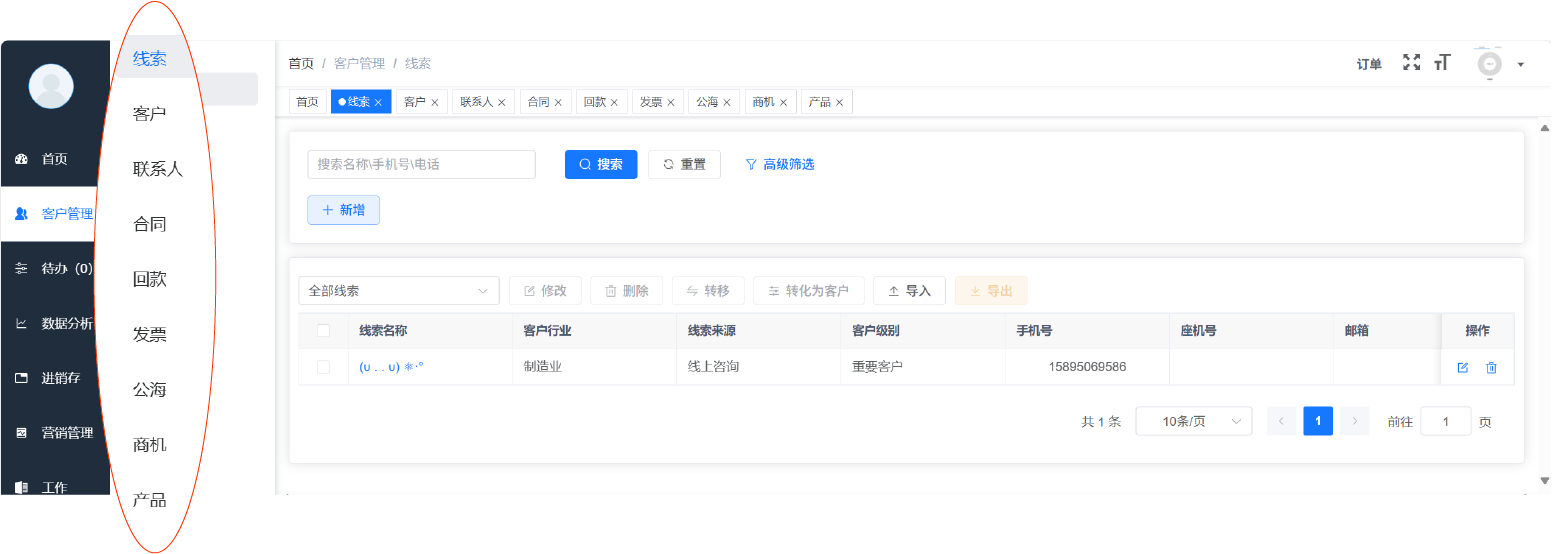
Task: Open 高级筛选 advanced filter
Action: [780, 165]
